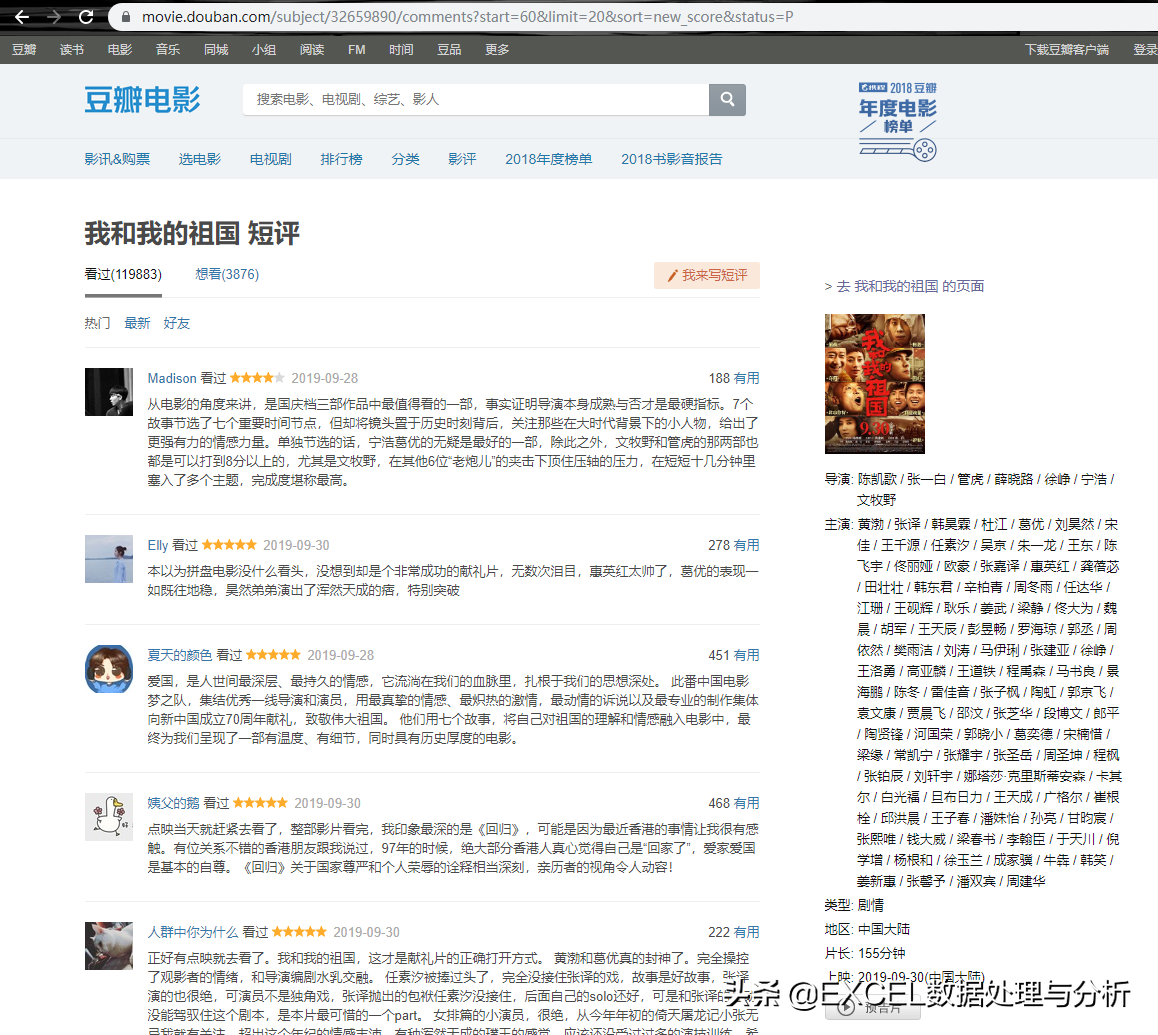Open 姨父的鹅 user profile link
The width and height of the screenshot is (1158, 1035).
pos(174,803)
